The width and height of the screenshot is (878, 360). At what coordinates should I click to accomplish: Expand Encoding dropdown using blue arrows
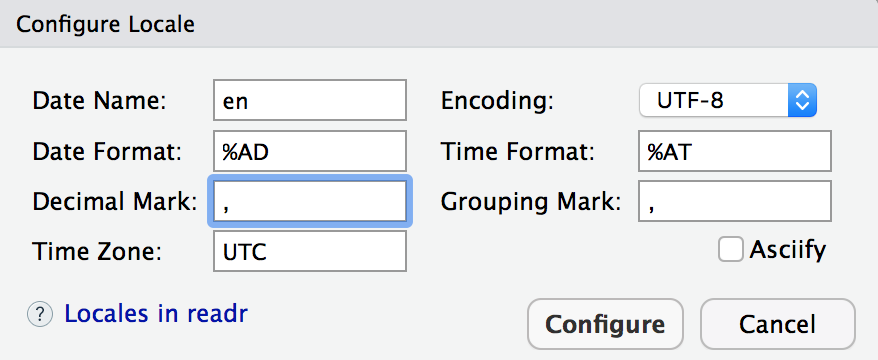coord(802,101)
